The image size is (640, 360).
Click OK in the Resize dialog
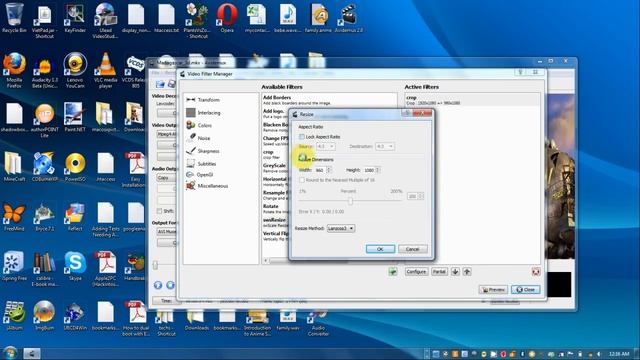(x=380, y=249)
